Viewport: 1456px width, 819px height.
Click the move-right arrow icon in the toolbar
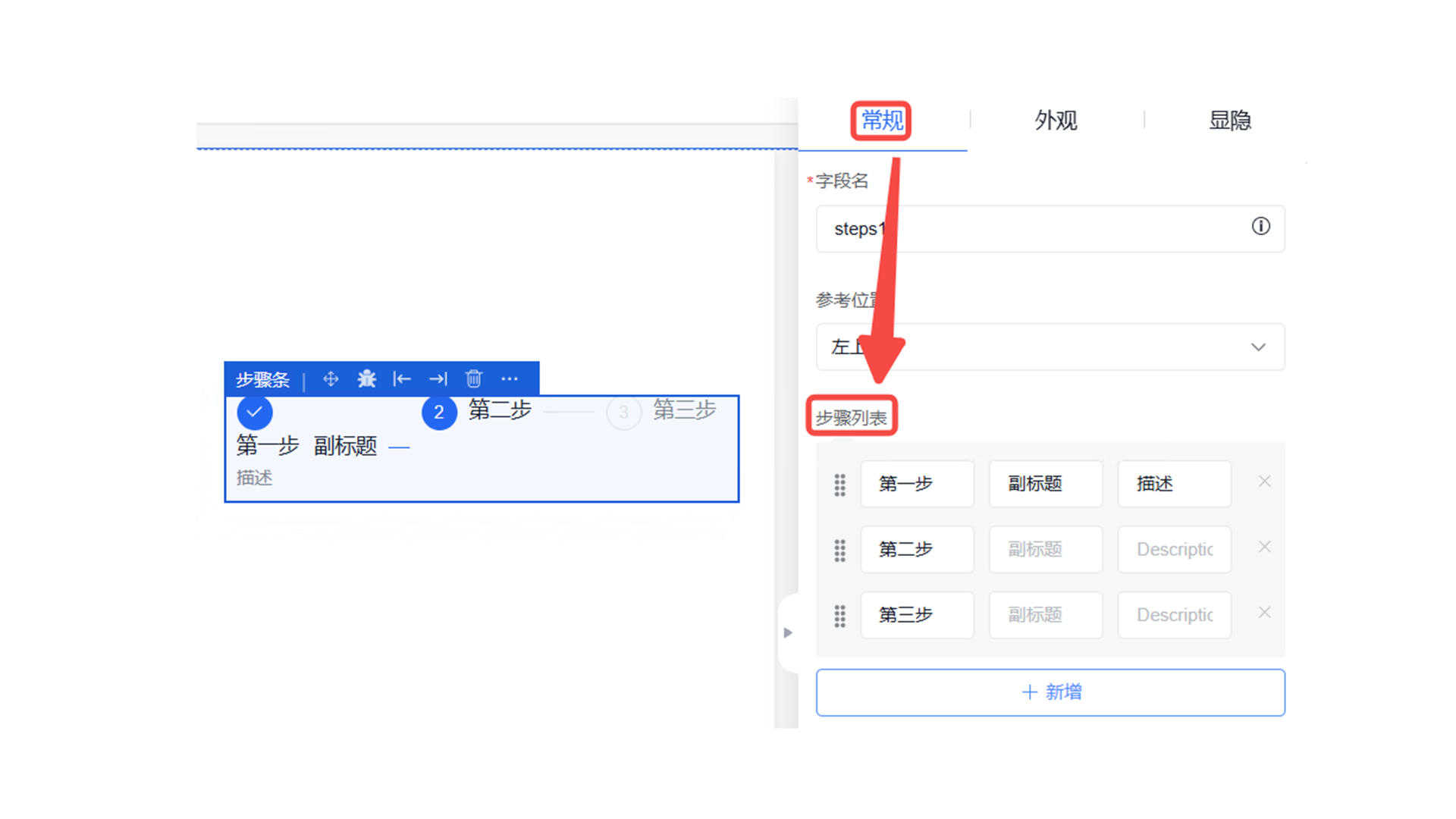coord(438,378)
